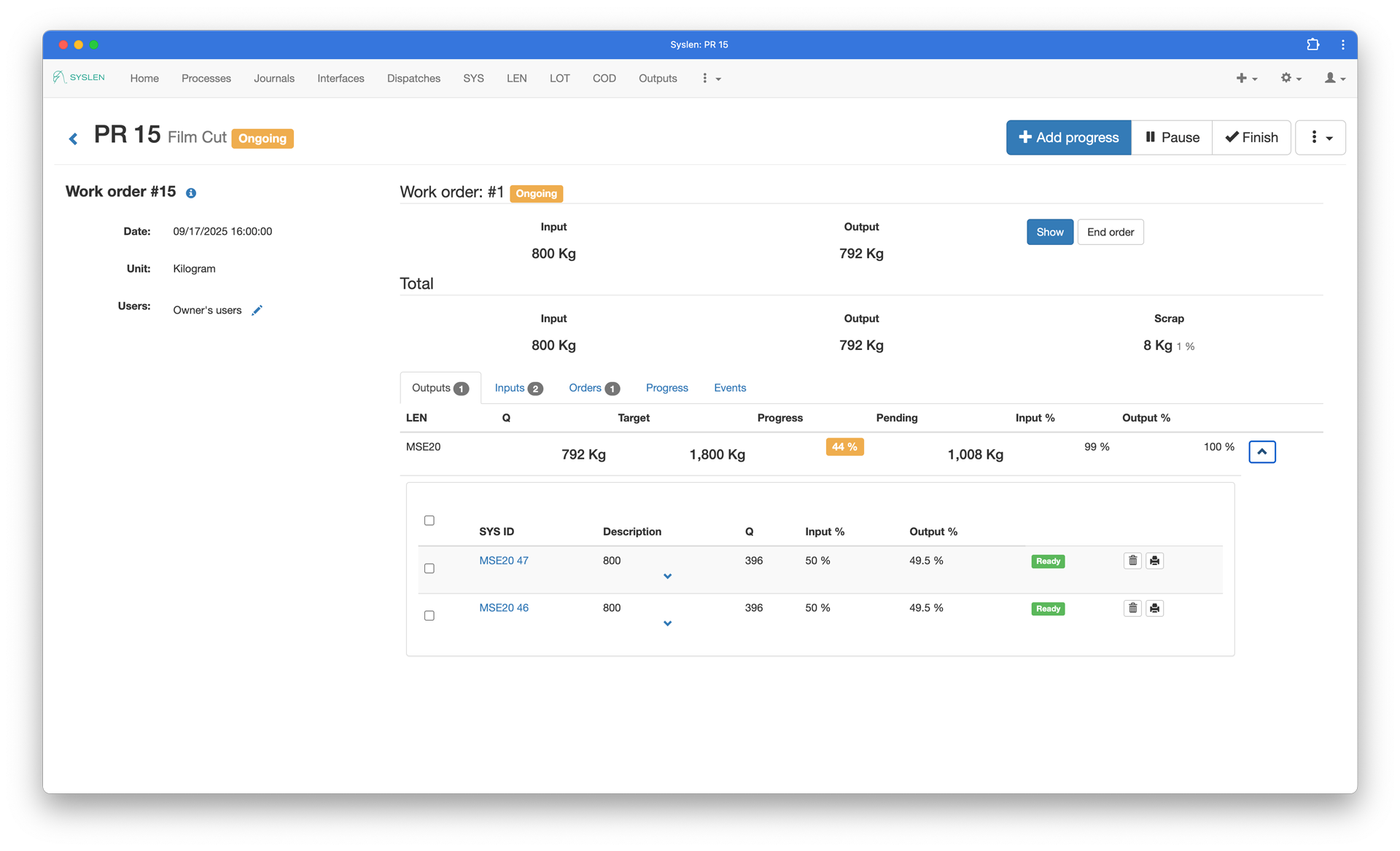The image size is (1400, 851).
Task: Open the Dispatches menu item
Action: 413,78
